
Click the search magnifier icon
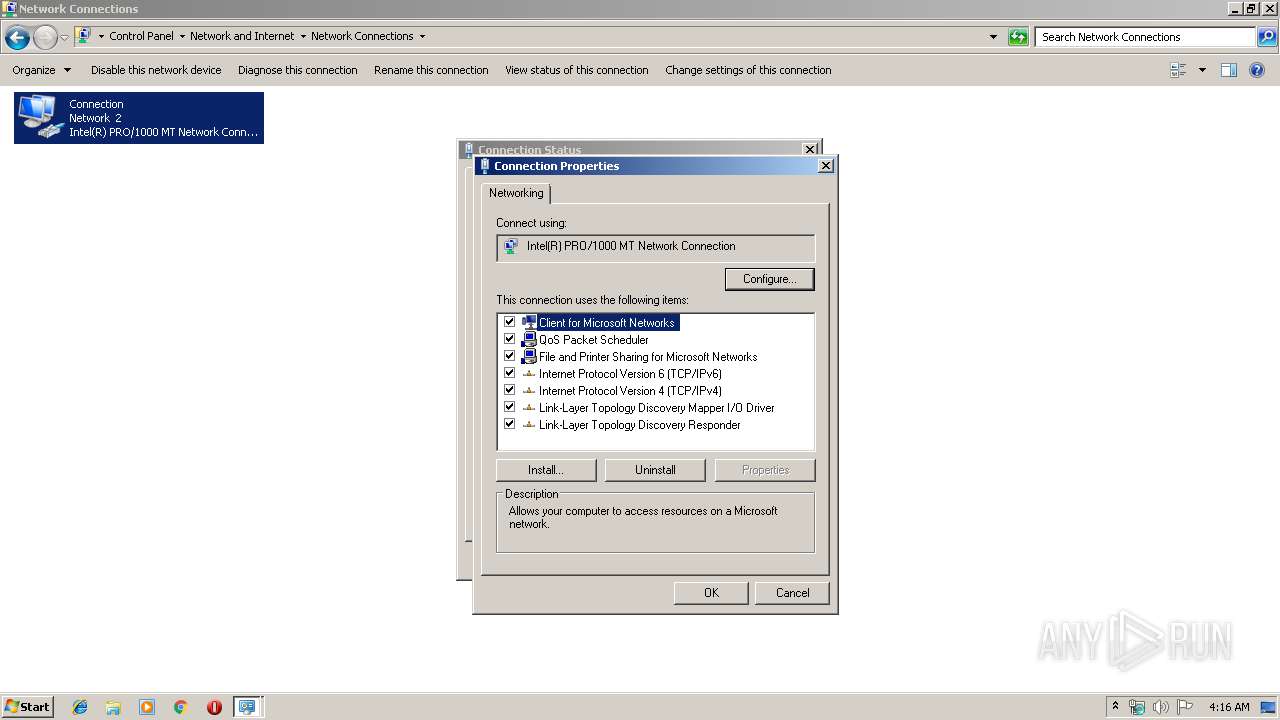point(1267,37)
